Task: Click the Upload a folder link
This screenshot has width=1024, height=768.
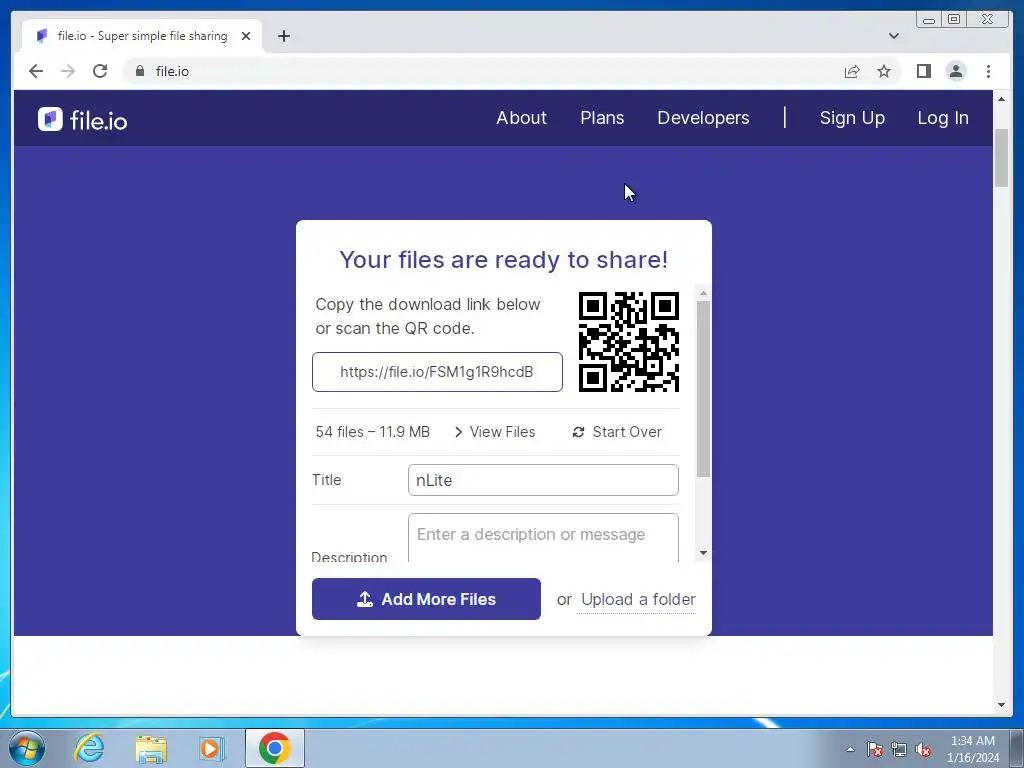Action: coord(638,600)
